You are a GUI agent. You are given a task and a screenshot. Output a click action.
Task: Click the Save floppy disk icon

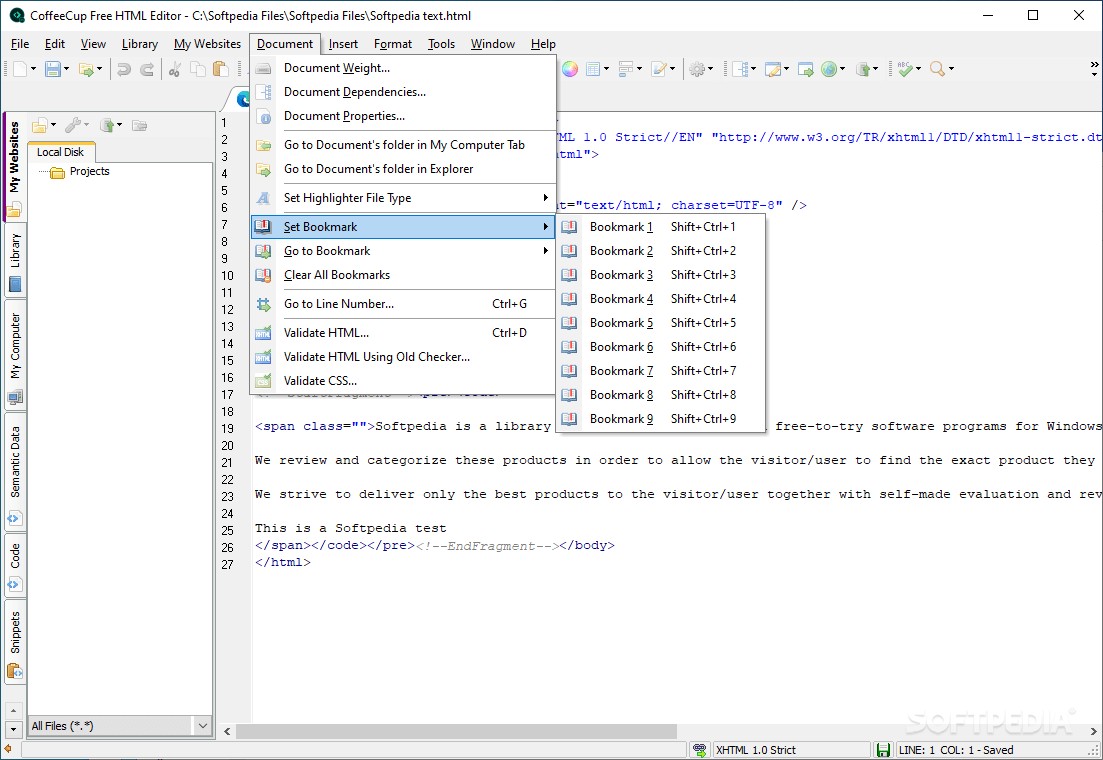click(x=53, y=69)
